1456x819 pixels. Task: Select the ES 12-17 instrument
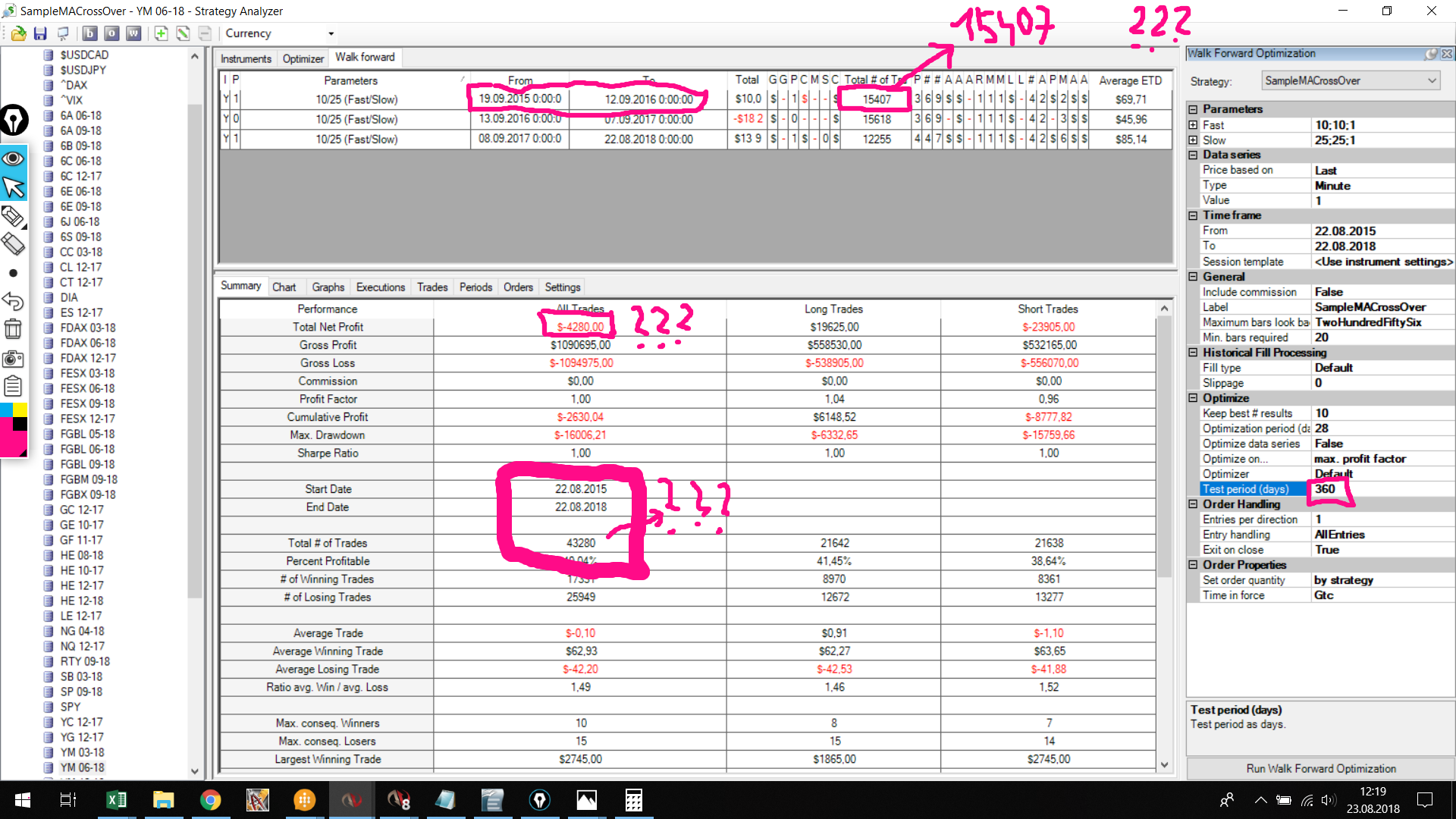[x=81, y=312]
